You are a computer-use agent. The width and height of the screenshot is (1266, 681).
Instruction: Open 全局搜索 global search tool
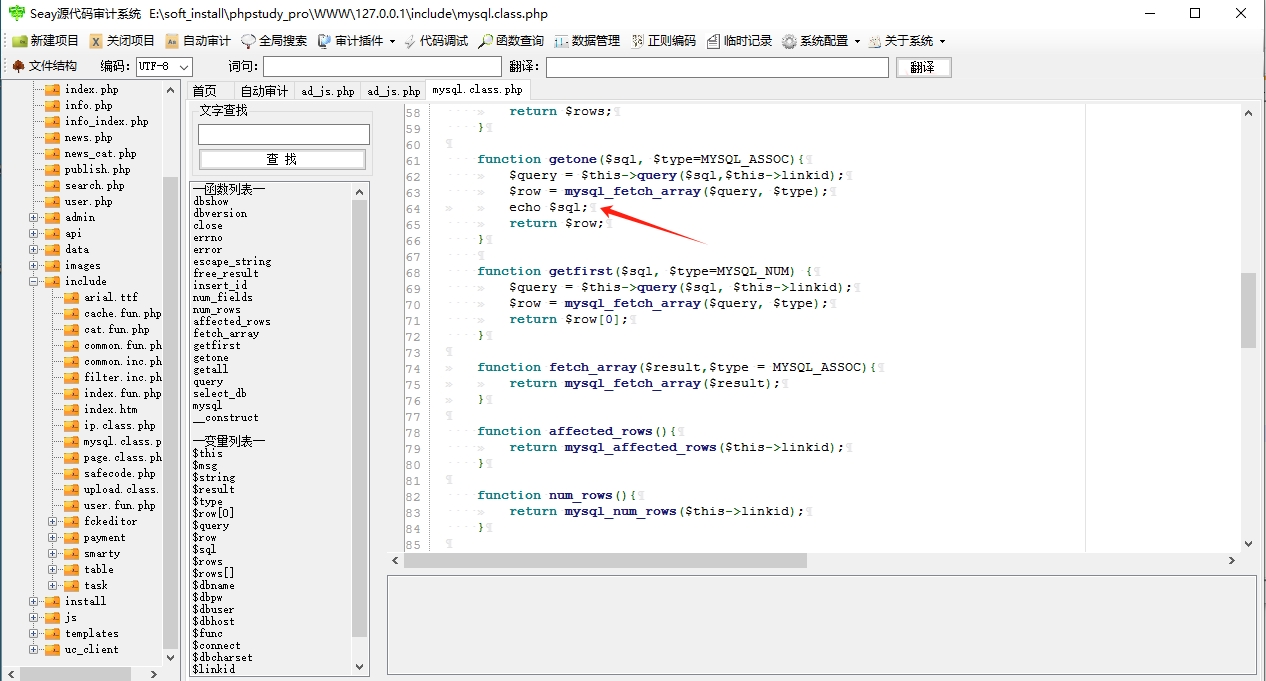pos(274,41)
